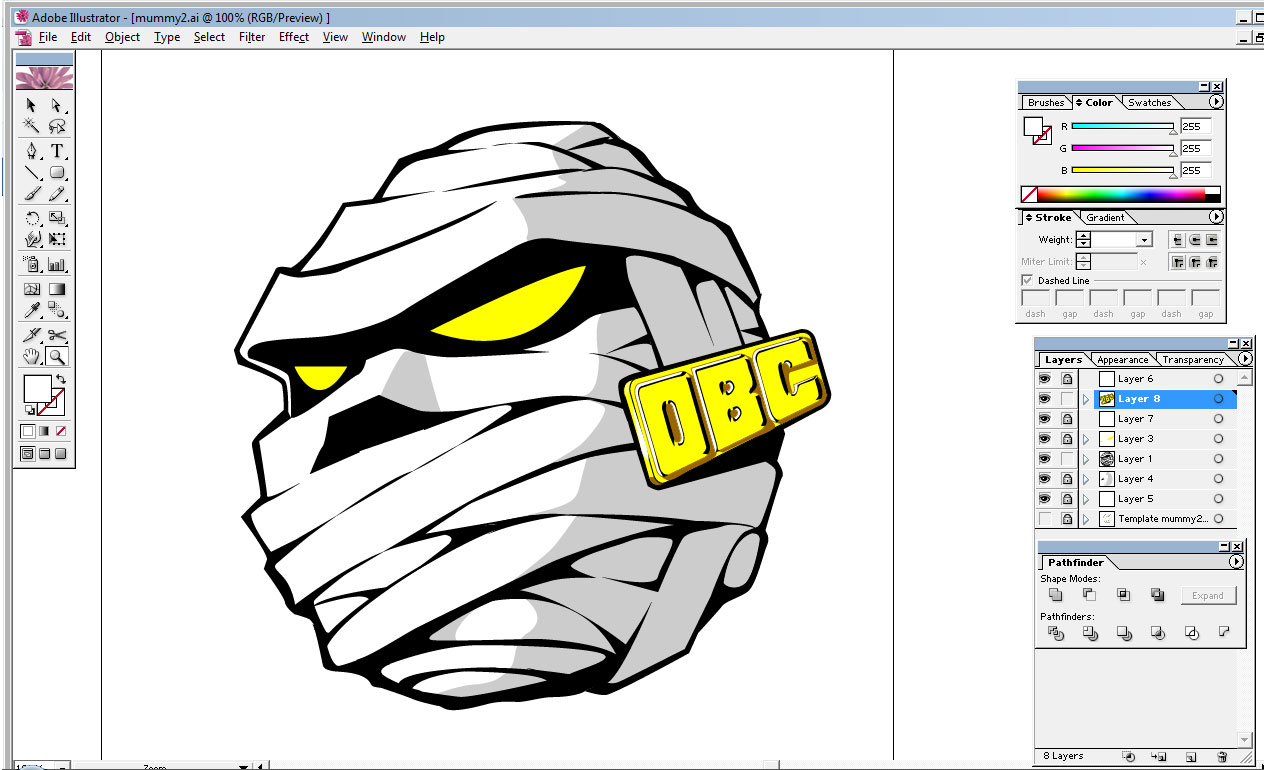Select the Pen tool
1264x770 pixels.
pyautogui.click(x=32, y=151)
